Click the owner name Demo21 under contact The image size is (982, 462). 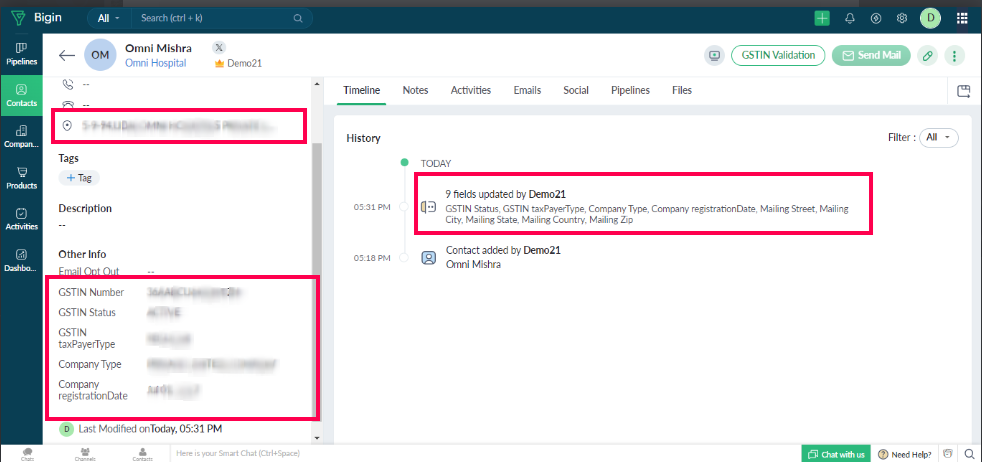pos(244,63)
